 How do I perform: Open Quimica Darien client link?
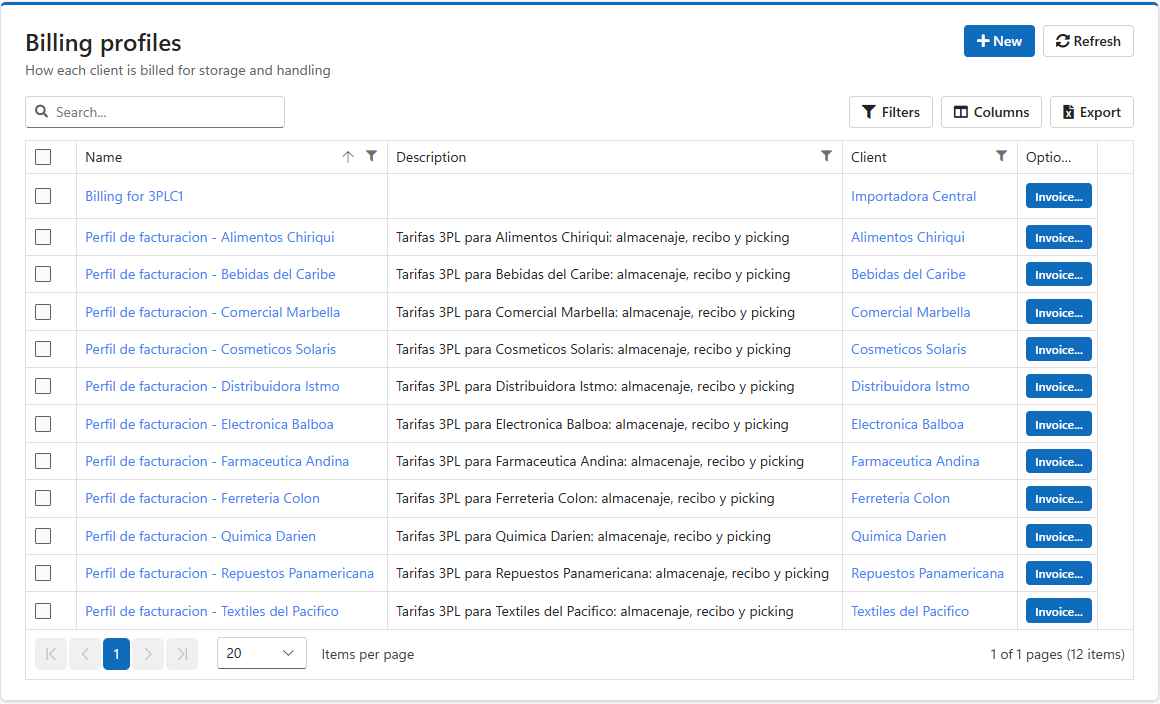898,536
